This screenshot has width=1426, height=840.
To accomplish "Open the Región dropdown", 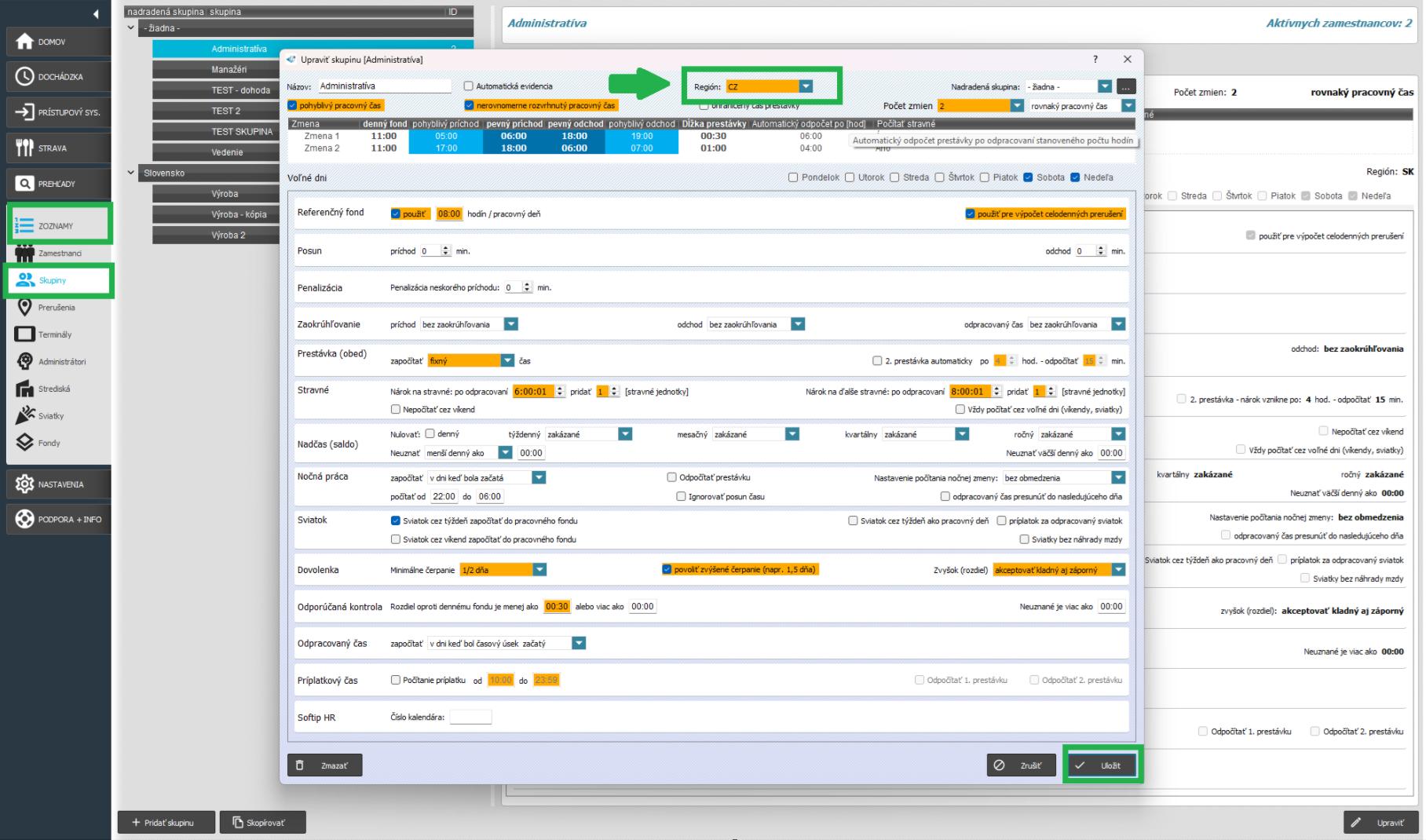I will coord(806,86).
